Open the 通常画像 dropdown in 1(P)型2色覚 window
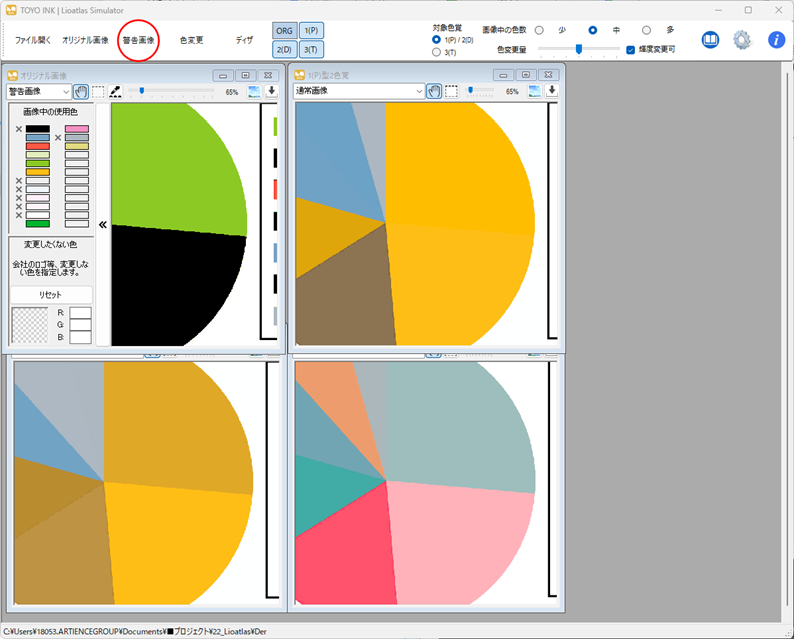Image resolution: width=794 pixels, height=639 pixels. coord(359,91)
